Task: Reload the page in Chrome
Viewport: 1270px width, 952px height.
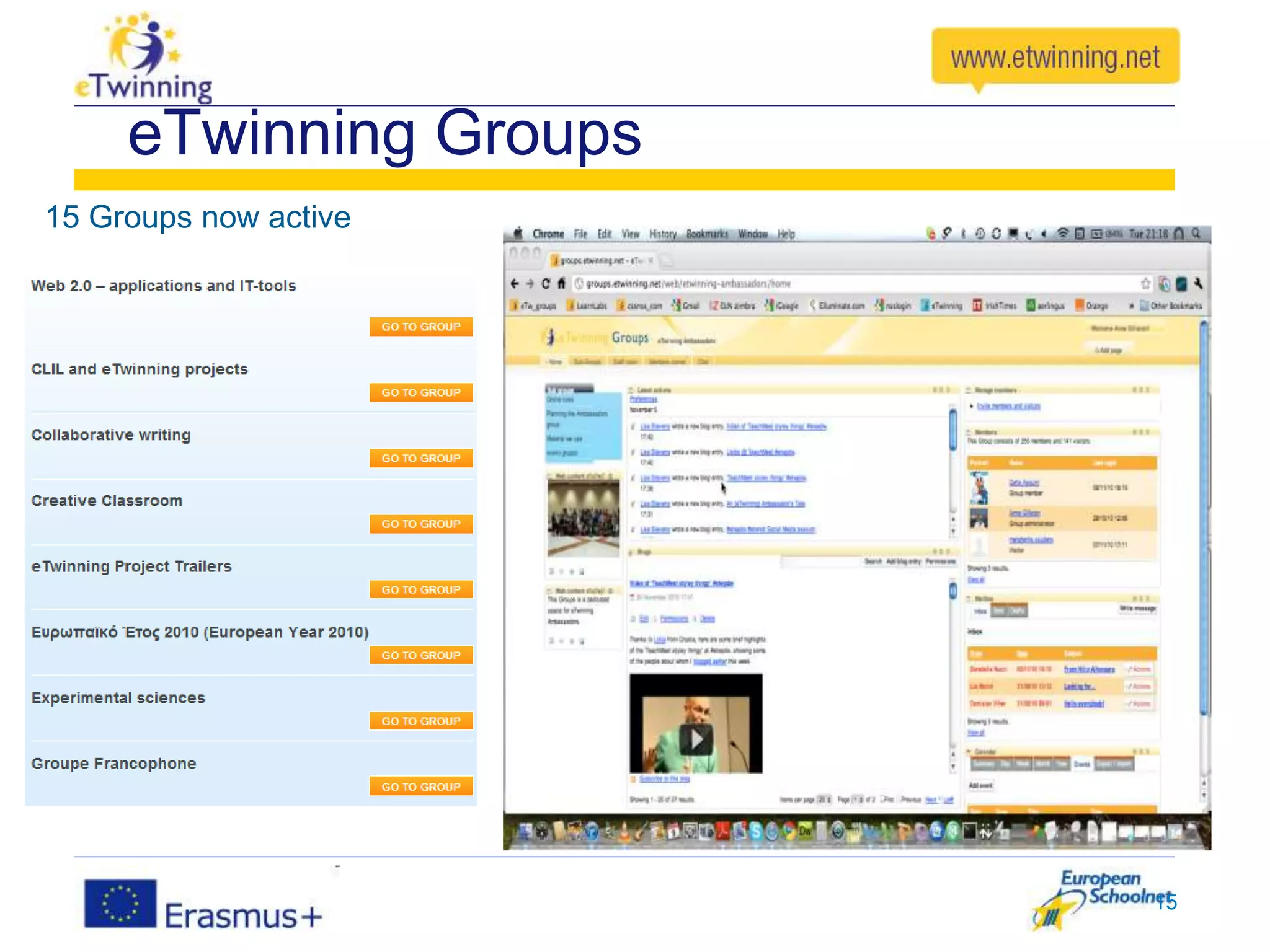Action: (546, 284)
